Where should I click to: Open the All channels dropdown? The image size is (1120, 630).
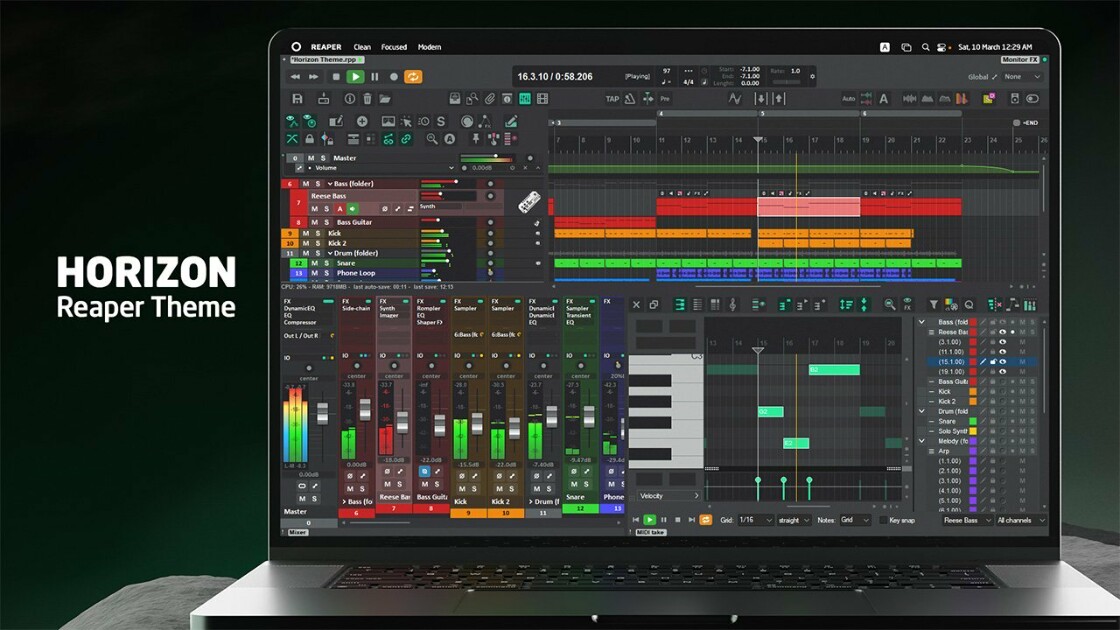[x=1021, y=520]
